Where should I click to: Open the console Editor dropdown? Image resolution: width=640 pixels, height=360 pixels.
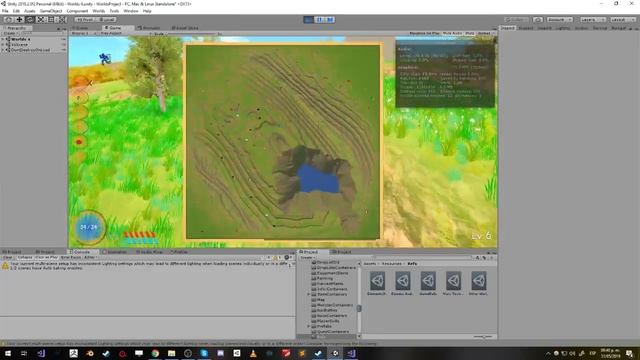pos(90,258)
